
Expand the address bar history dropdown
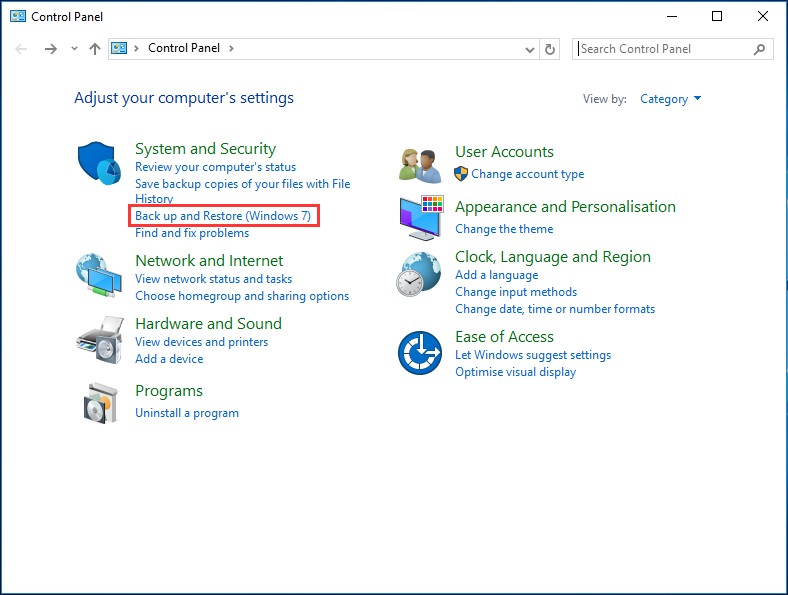point(529,50)
